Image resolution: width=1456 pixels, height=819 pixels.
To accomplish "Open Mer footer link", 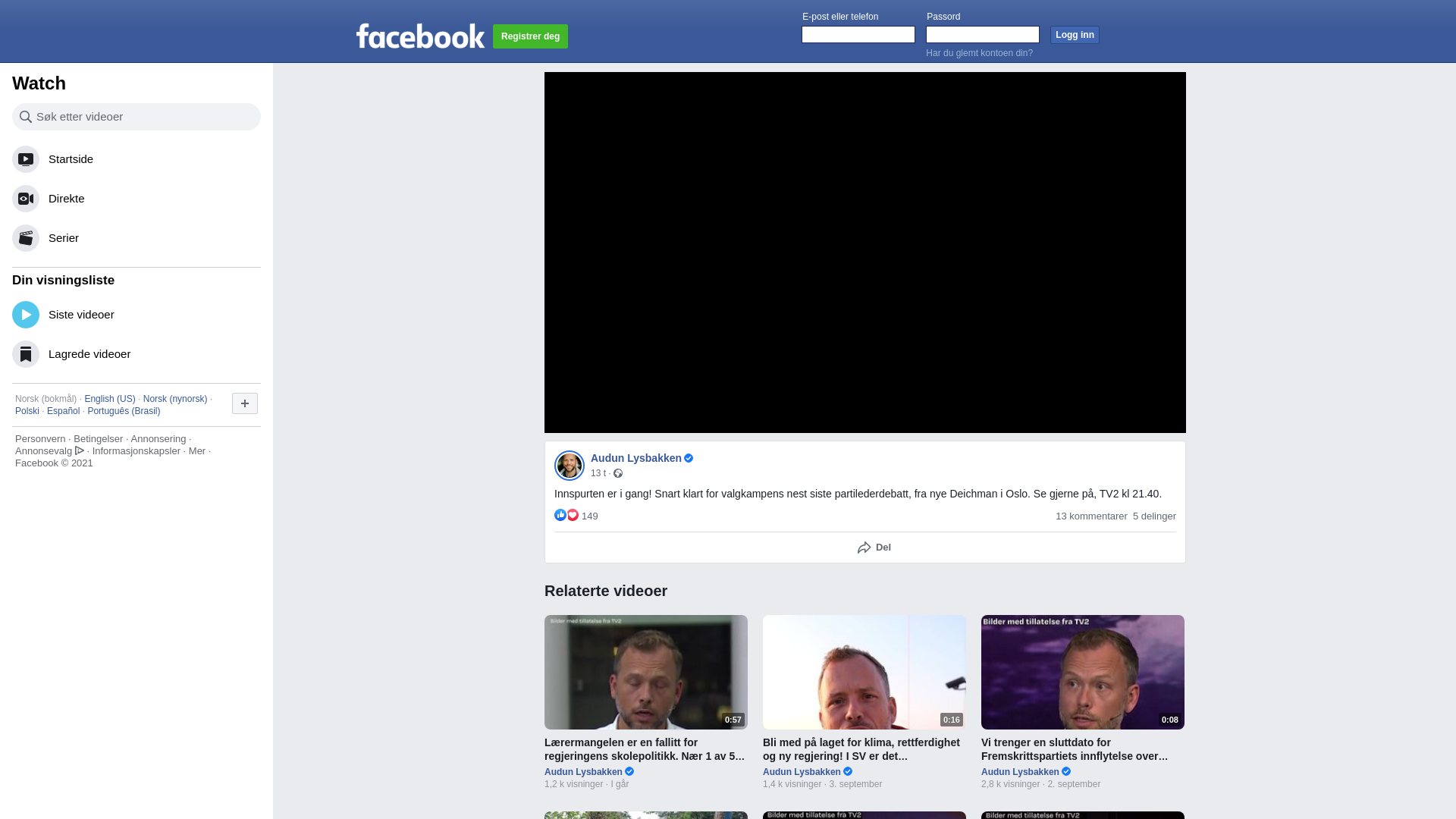I will pos(197,451).
